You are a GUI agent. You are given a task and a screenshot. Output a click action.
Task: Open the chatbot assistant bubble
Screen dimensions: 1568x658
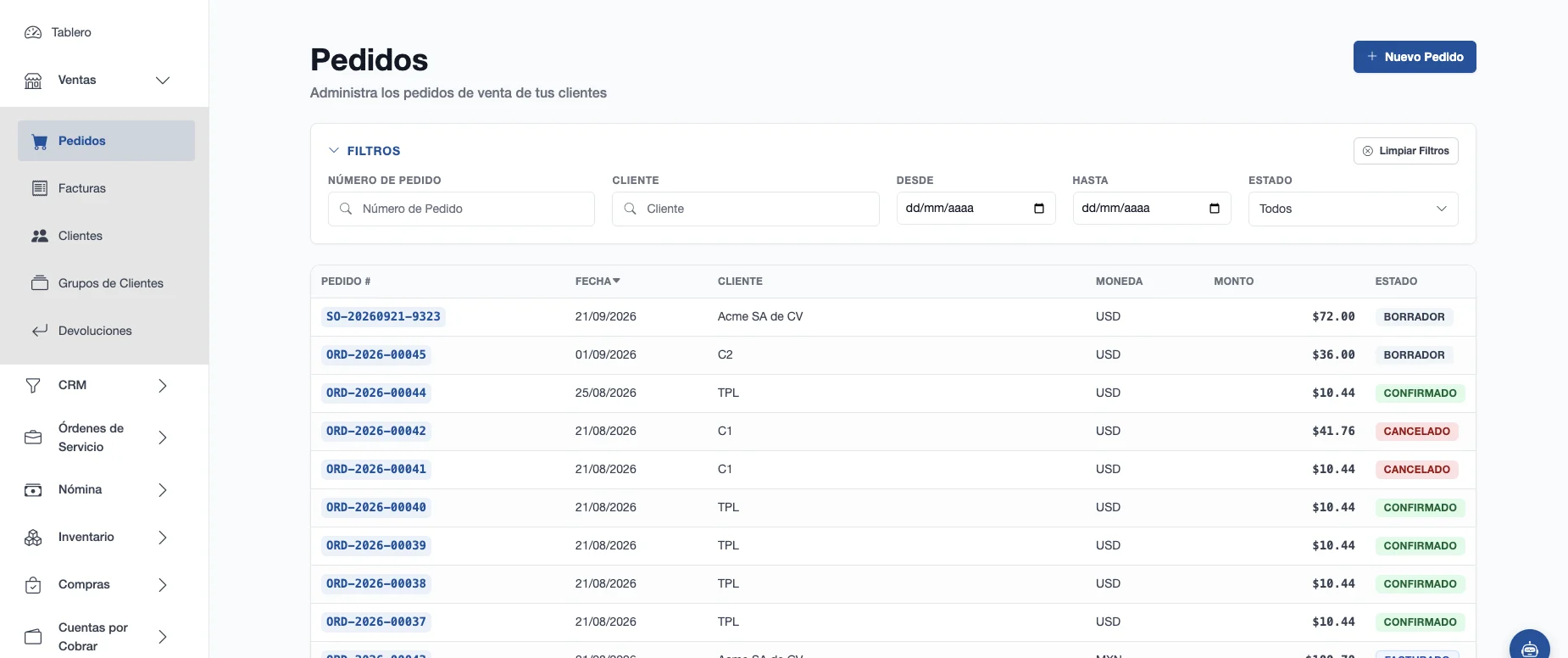(1530, 647)
